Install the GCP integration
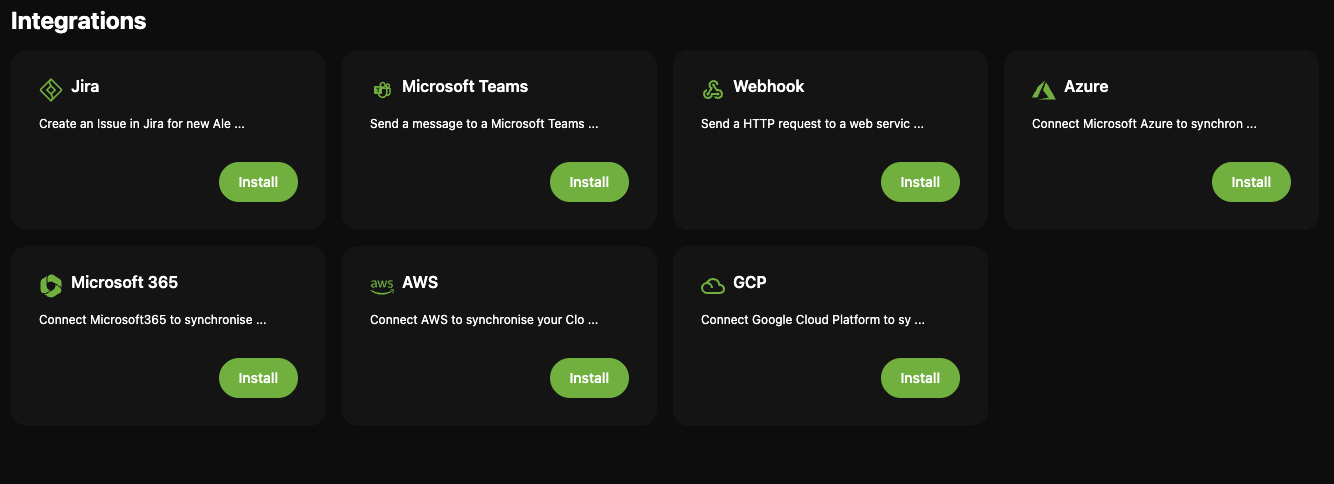Image resolution: width=1334 pixels, height=484 pixels. coord(920,378)
